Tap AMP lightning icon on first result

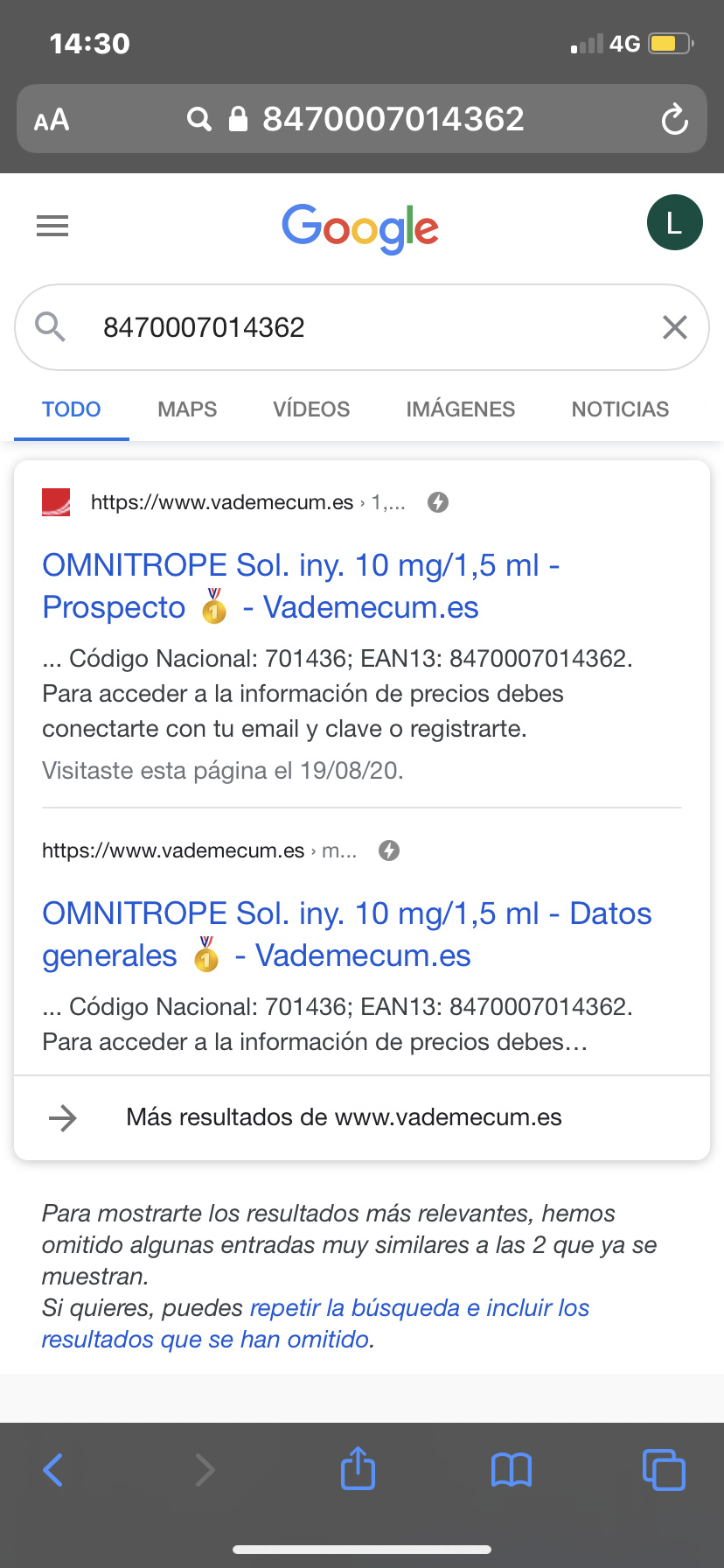438,502
